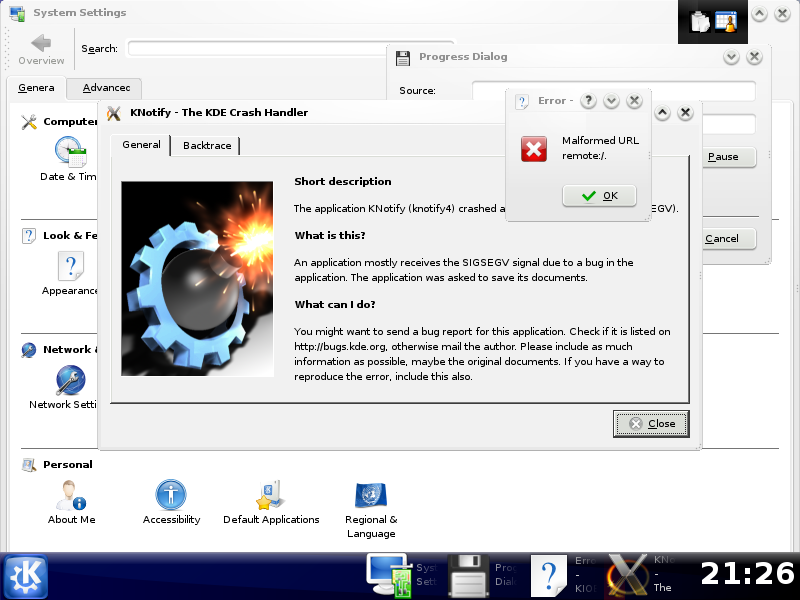Click the http://bugs.kde.org address text
The height and width of the screenshot is (600, 800).
pyautogui.click(x=340, y=347)
